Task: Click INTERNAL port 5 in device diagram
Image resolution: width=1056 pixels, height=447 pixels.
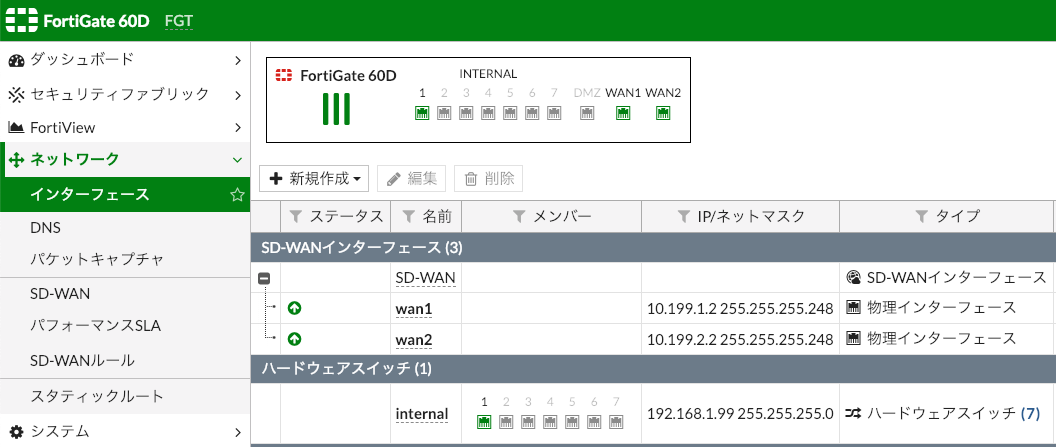Action: (510, 113)
